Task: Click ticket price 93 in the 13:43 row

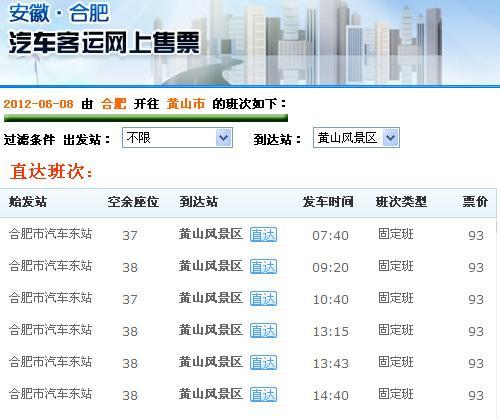Action: pyautogui.click(x=476, y=364)
